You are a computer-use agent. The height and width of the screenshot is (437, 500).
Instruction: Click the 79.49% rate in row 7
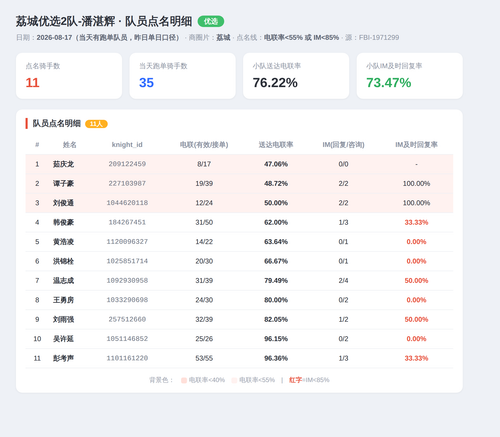point(276,280)
